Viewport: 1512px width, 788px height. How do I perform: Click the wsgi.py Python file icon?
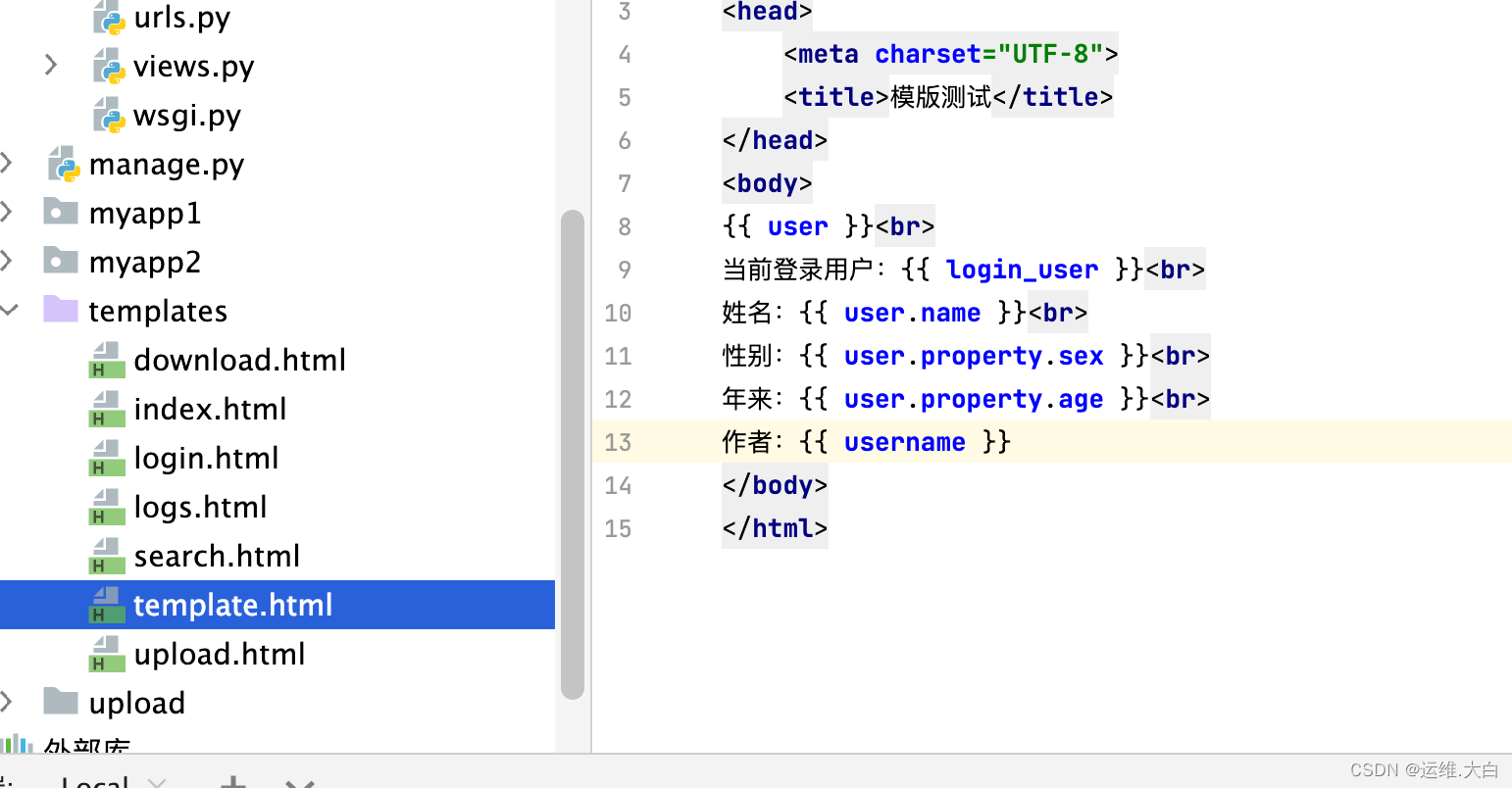pyautogui.click(x=109, y=116)
